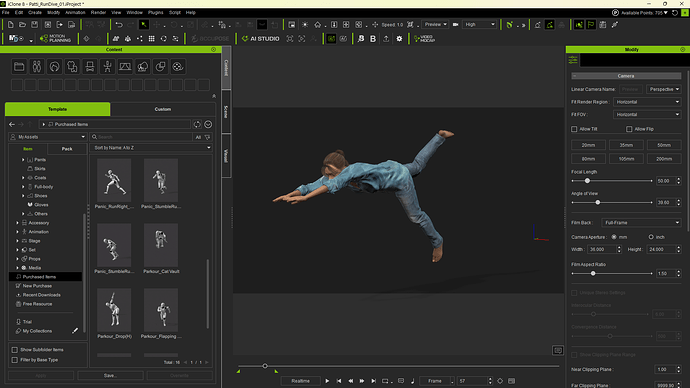
Task: Launch AI Studio
Action: tap(261, 39)
